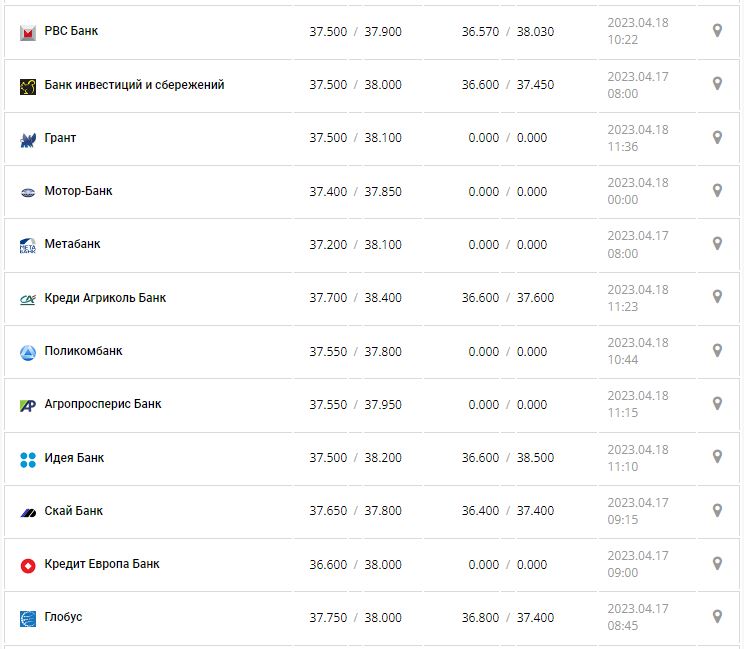Viewport: 744px width, 649px height.
Task: Click the map pin for РВС Банк
Action: 717,31
